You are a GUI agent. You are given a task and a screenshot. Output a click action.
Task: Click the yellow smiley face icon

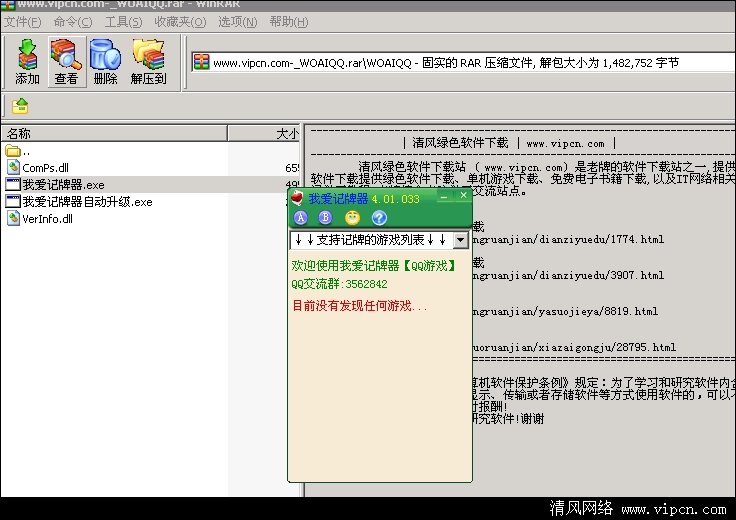(352, 218)
